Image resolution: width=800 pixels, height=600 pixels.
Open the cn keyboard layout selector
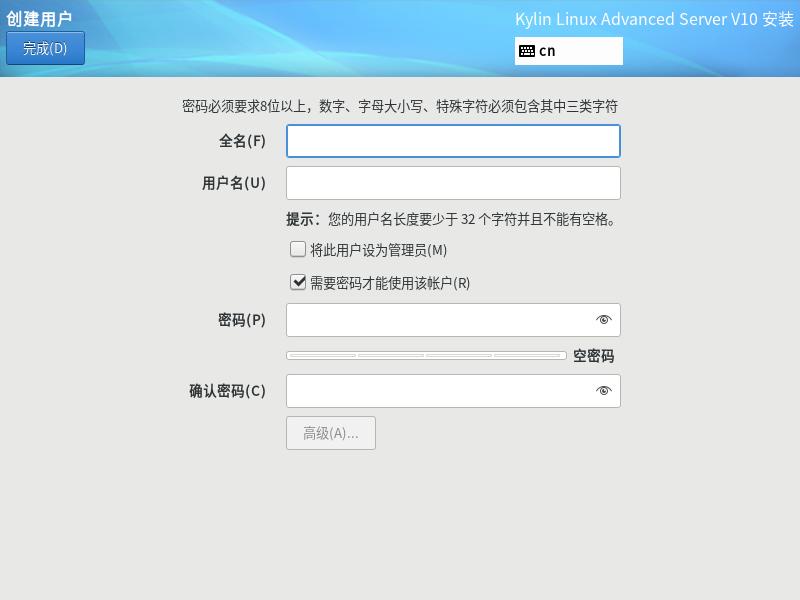click(x=569, y=50)
